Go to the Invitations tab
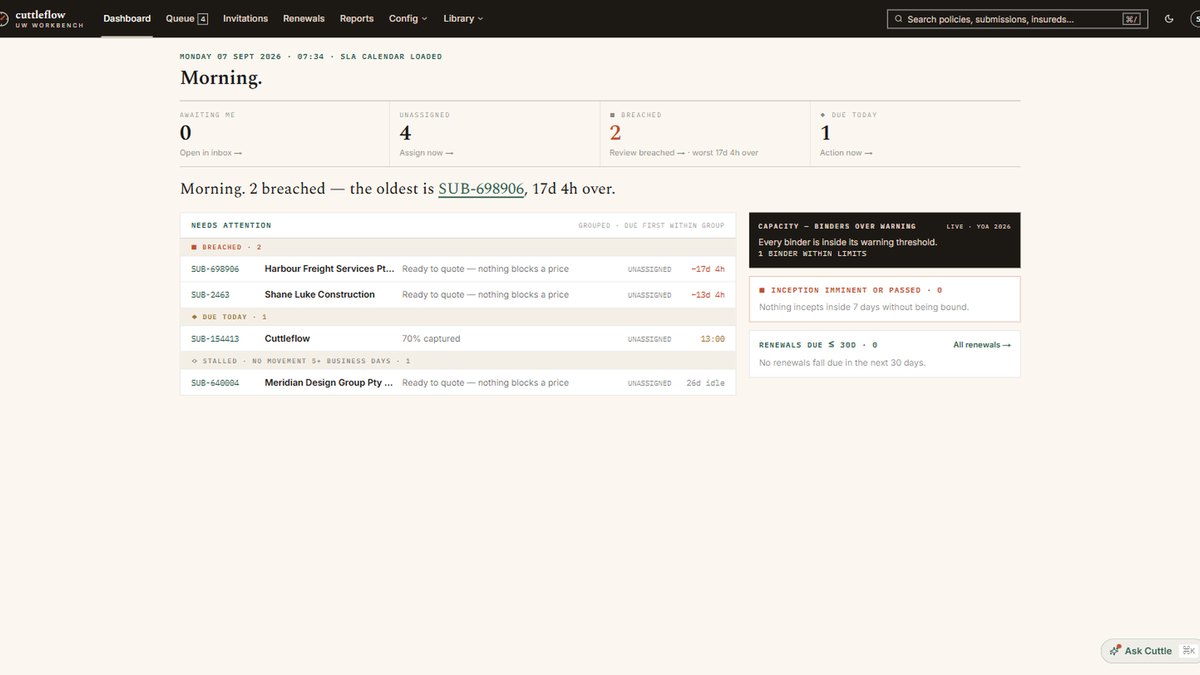 pos(245,19)
